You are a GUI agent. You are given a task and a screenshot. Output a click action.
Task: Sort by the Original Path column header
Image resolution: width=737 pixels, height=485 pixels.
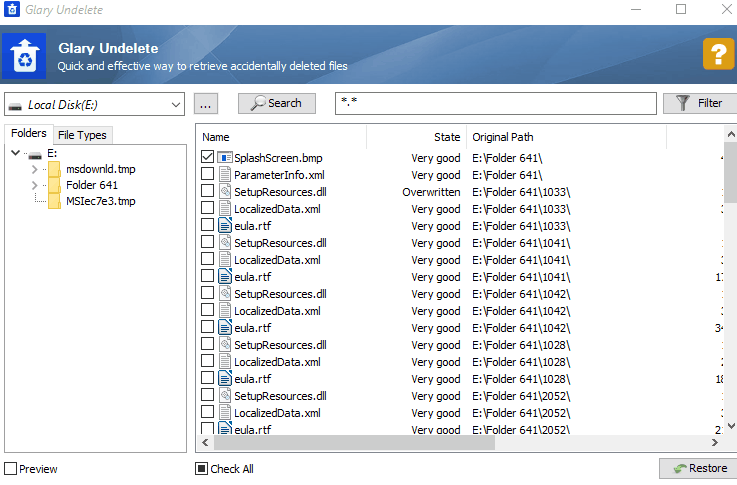pos(566,137)
